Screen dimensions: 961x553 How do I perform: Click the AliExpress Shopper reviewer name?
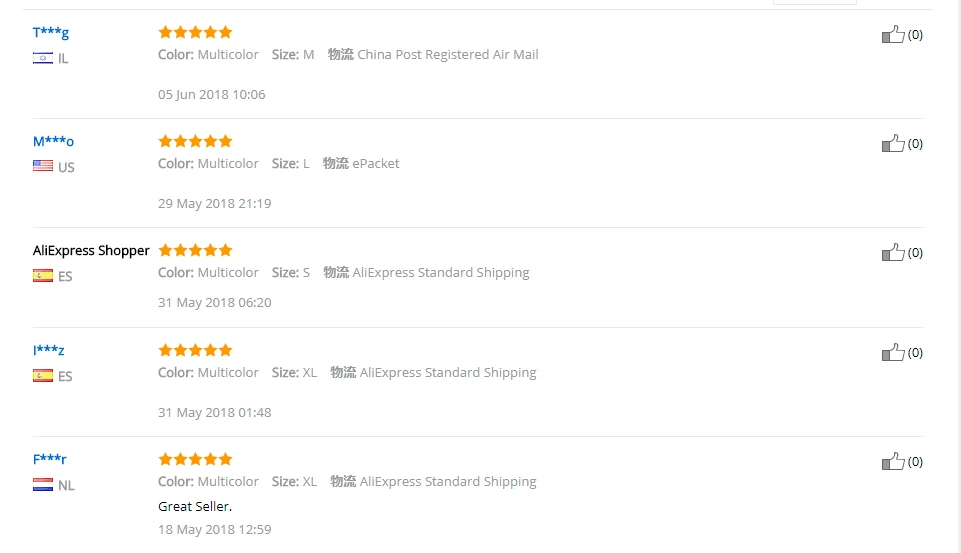tap(91, 250)
